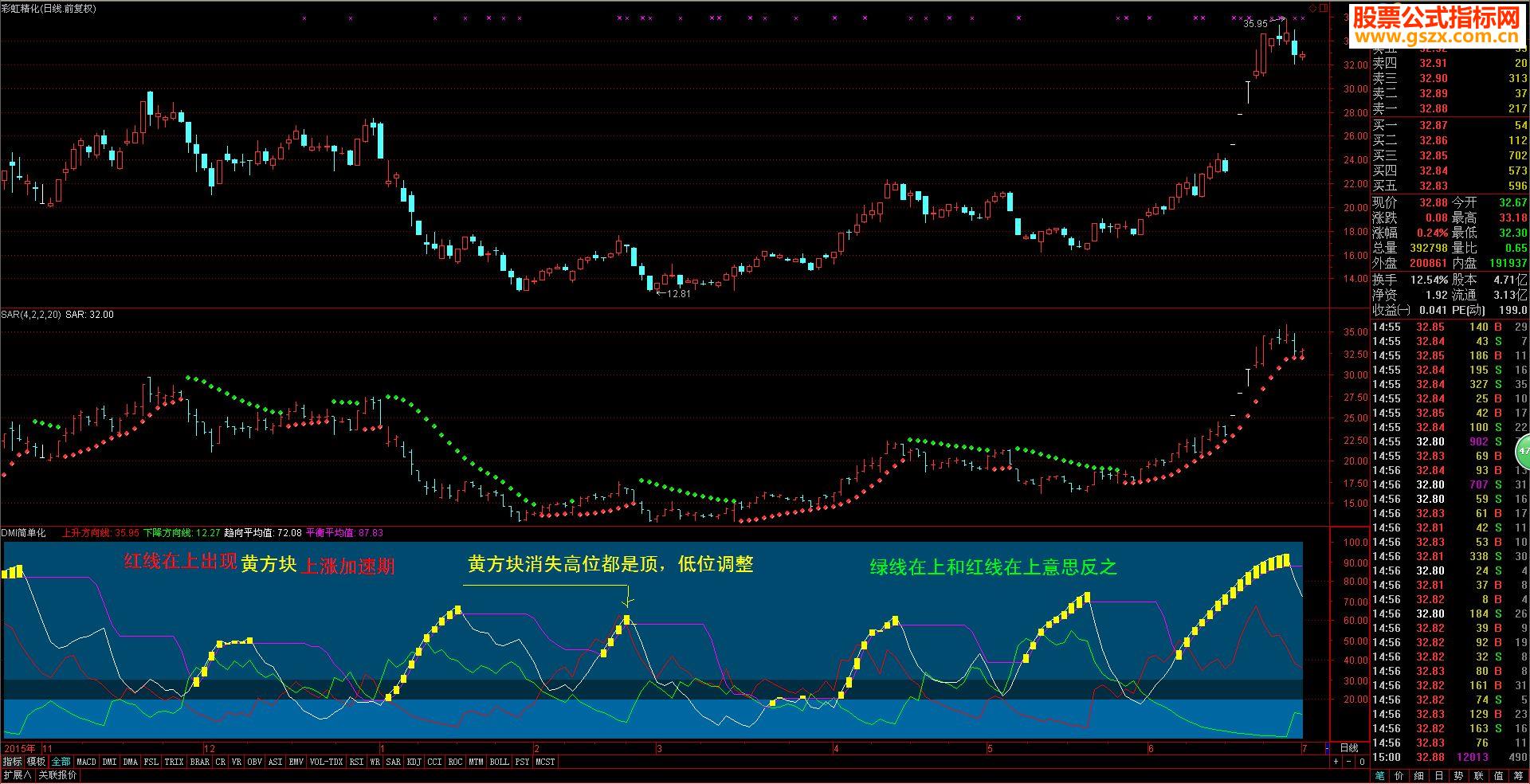Image resolution: width=1530 pixels, height=784 pixels.
Task: Switch indicator to CR
Action: [221, 762]
